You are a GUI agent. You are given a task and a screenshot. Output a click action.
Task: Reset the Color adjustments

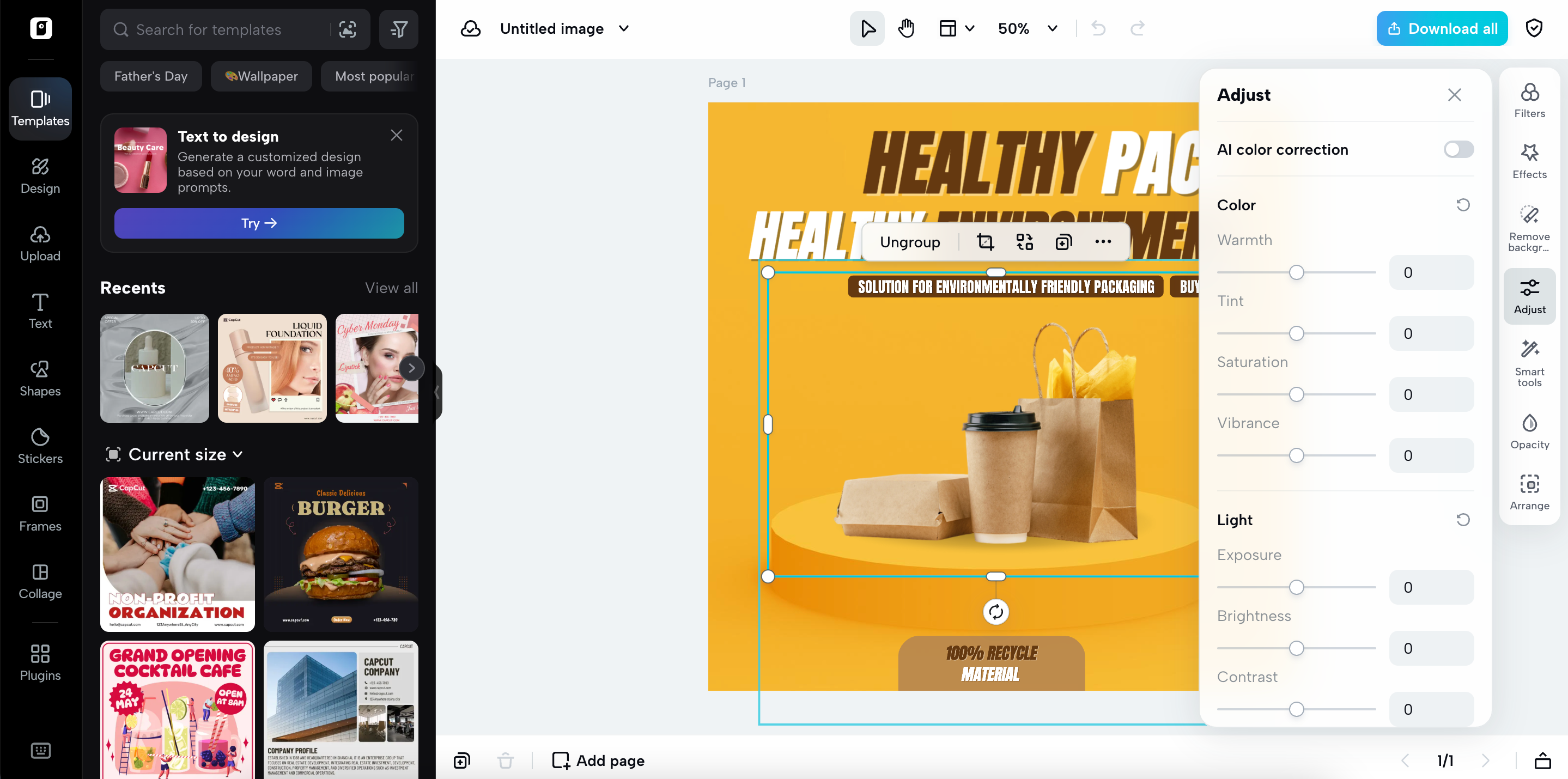[1463, 205]
